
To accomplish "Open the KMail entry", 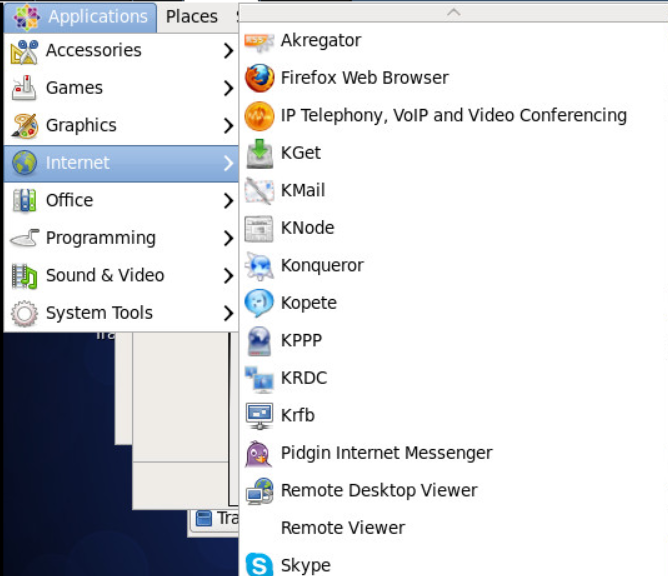I will pyautogui.click(x=453, y=190).
